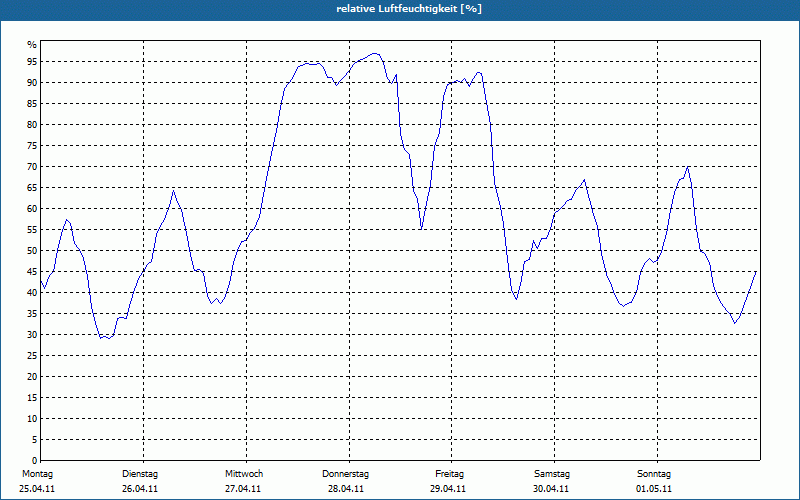Select the y-axis value 20

(x=32, y=377)
